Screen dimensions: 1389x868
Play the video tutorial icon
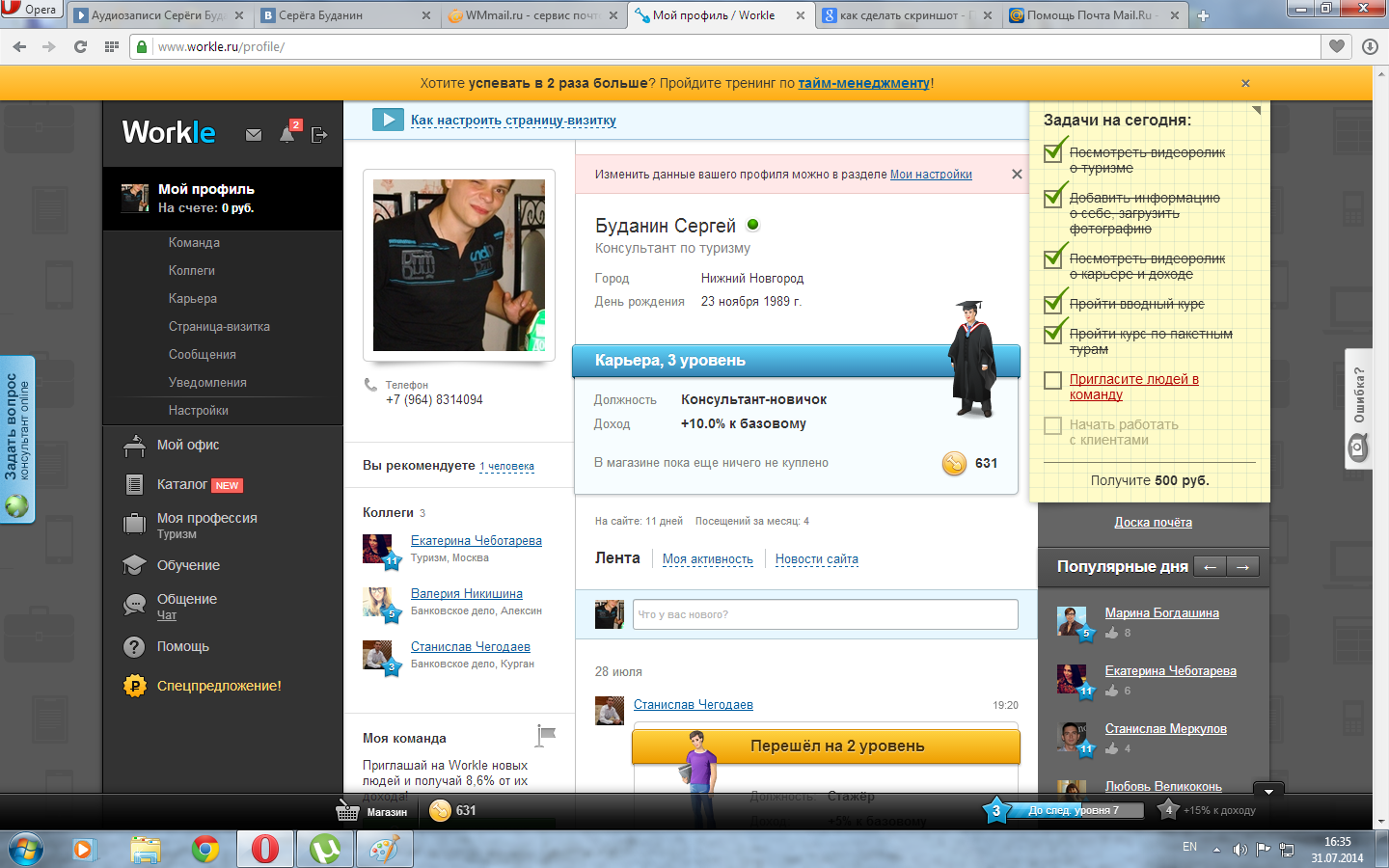[x=388, y=120]
